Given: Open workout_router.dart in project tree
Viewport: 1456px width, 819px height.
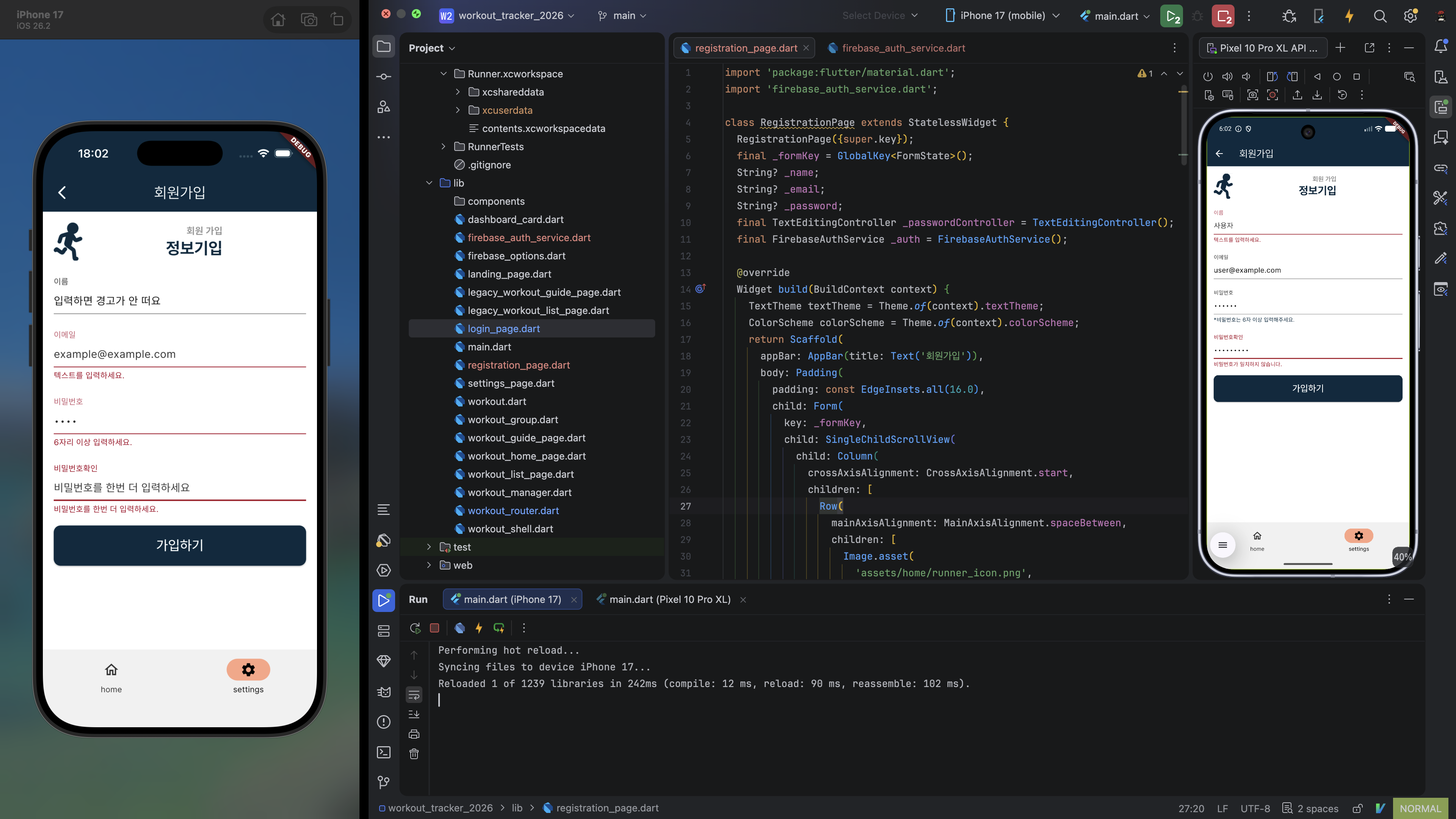Looking at the screenshot, I should 513,510.
